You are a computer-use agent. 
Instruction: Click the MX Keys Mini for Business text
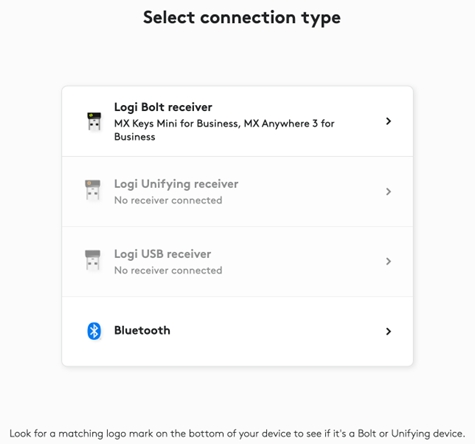click(x=176, y=124)
